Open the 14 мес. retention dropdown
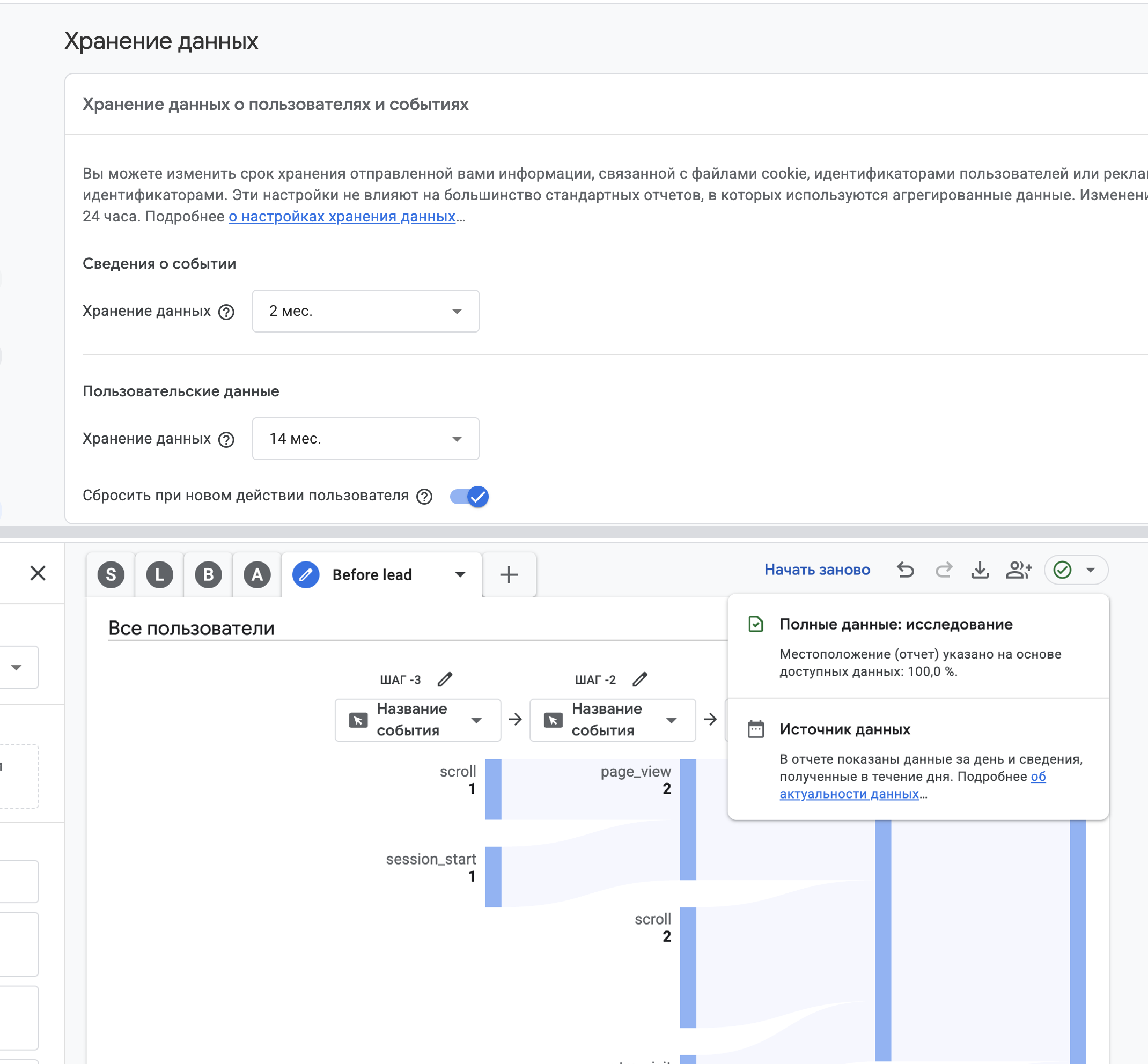The width and height of the screenshot is (1148, 1064). coord(366,439)
